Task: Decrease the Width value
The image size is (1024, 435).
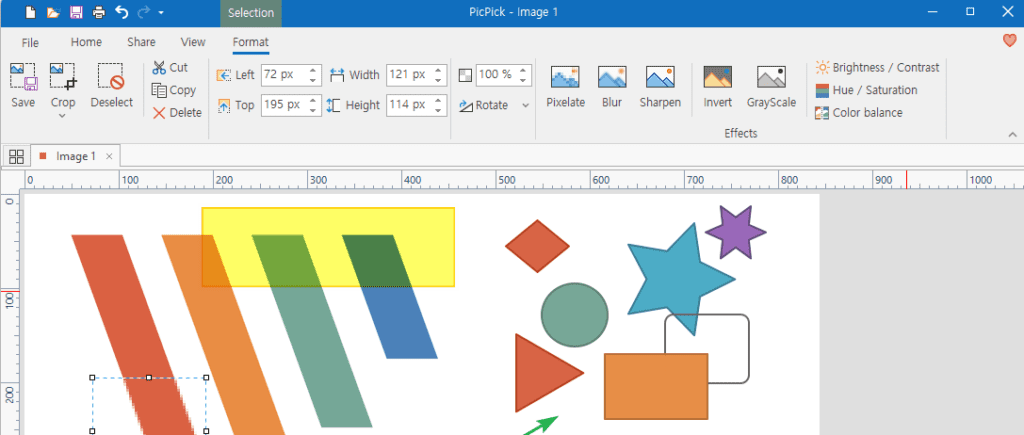Action: tap(439, 80)
